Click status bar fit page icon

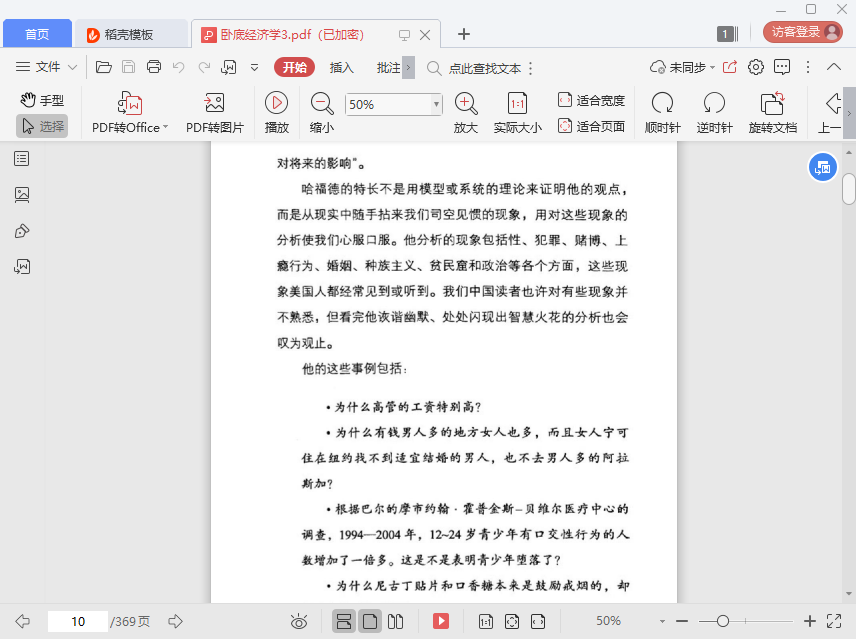click(512, 621)
